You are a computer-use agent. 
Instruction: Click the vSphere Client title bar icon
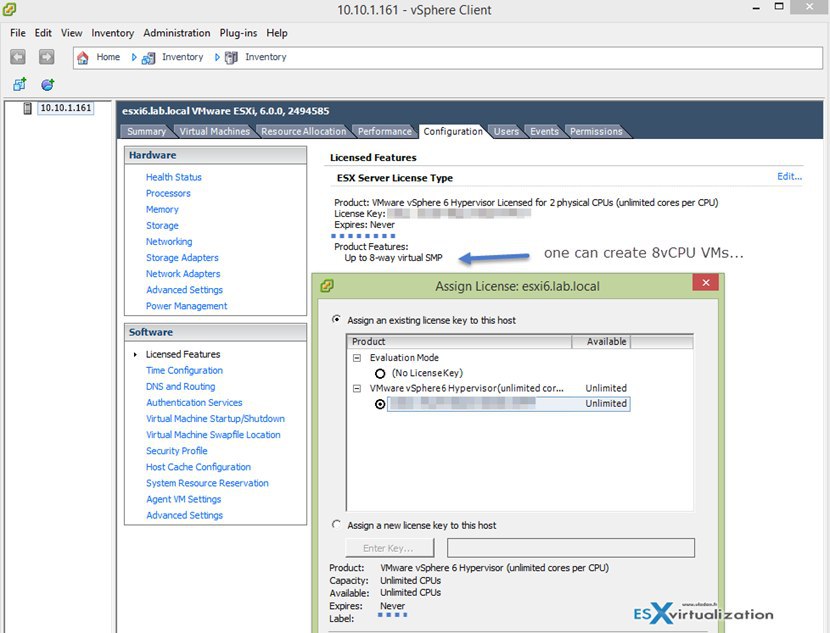[x=9, y=8]
